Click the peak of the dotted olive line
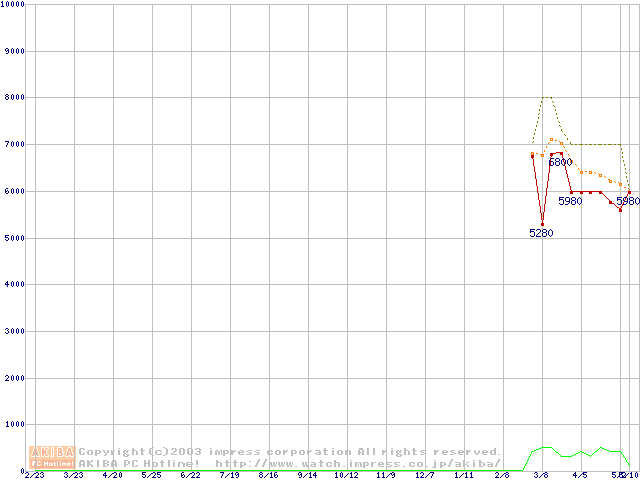640x480 pixels. pyautogui.click(x=546, y=97)
